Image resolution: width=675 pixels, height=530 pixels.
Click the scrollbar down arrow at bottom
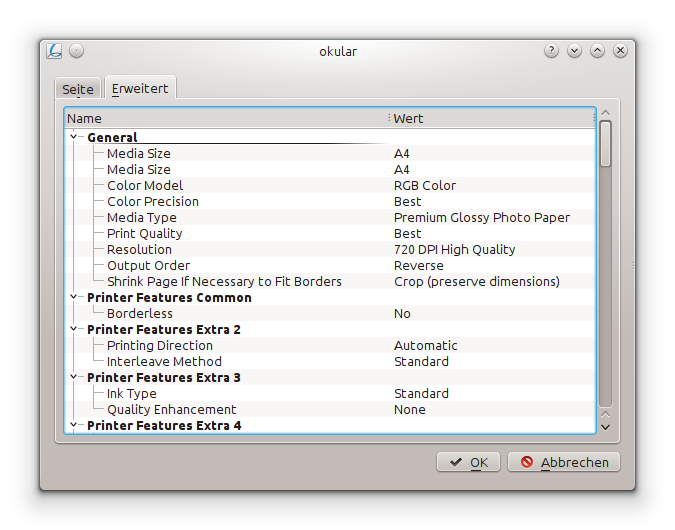[x=605, y=427]
